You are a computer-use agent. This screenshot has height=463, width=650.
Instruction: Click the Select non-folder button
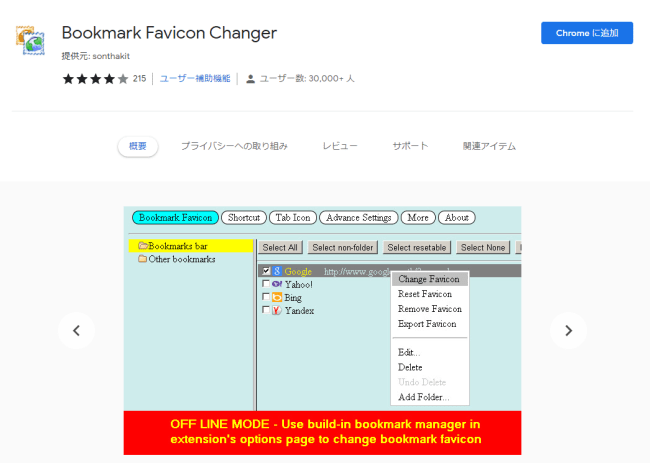pos(343,247)
